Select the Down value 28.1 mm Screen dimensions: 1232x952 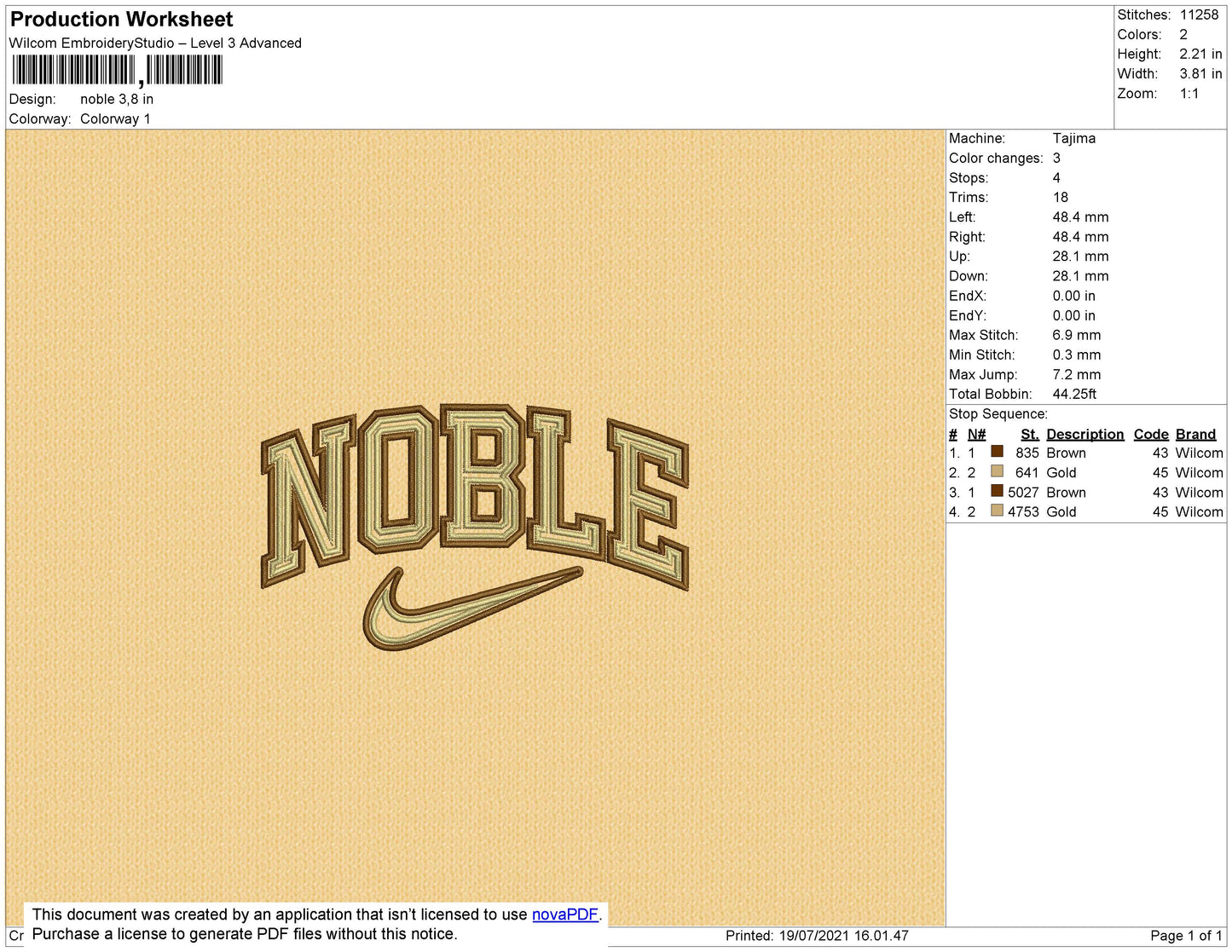(1080, 275)
